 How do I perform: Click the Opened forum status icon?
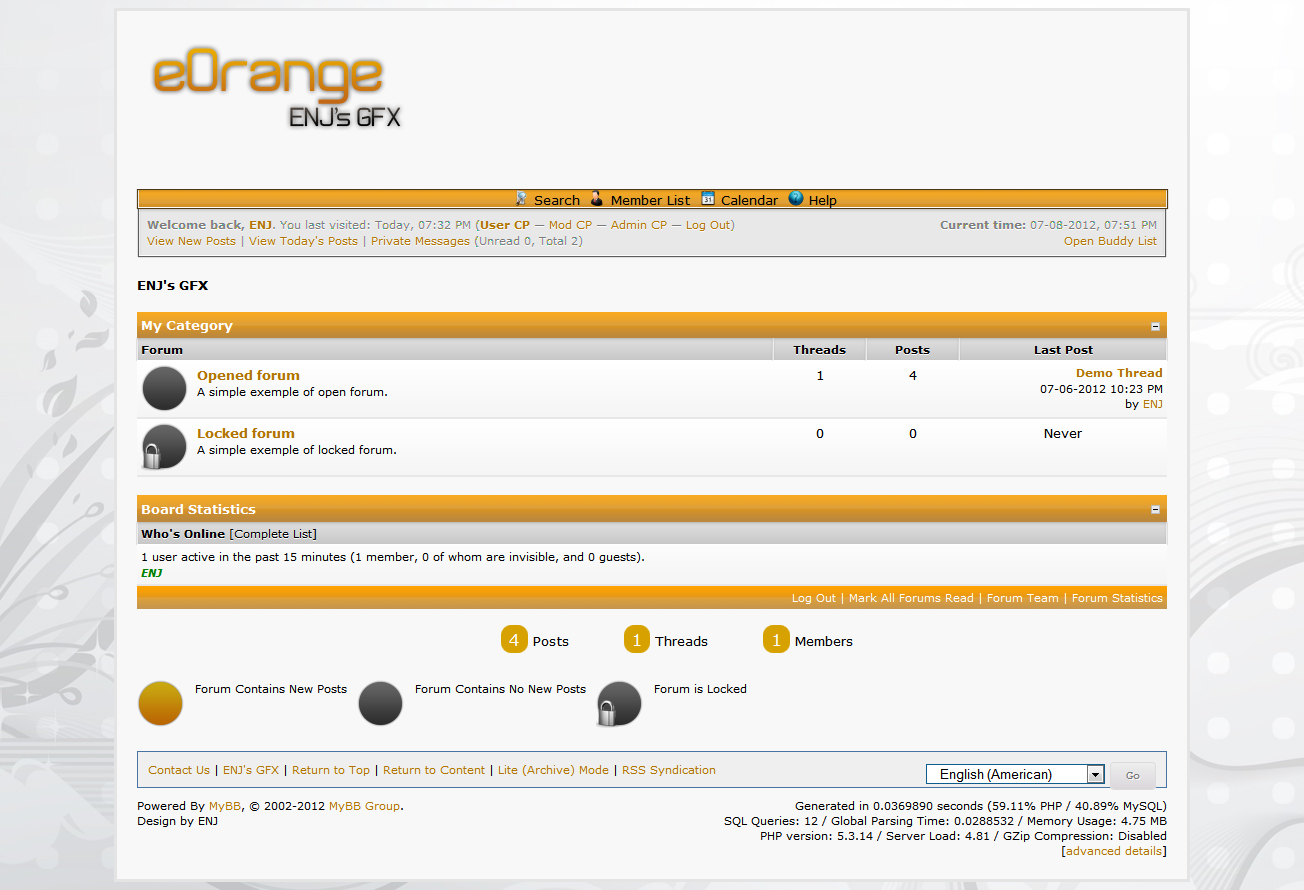coord(165,388)
